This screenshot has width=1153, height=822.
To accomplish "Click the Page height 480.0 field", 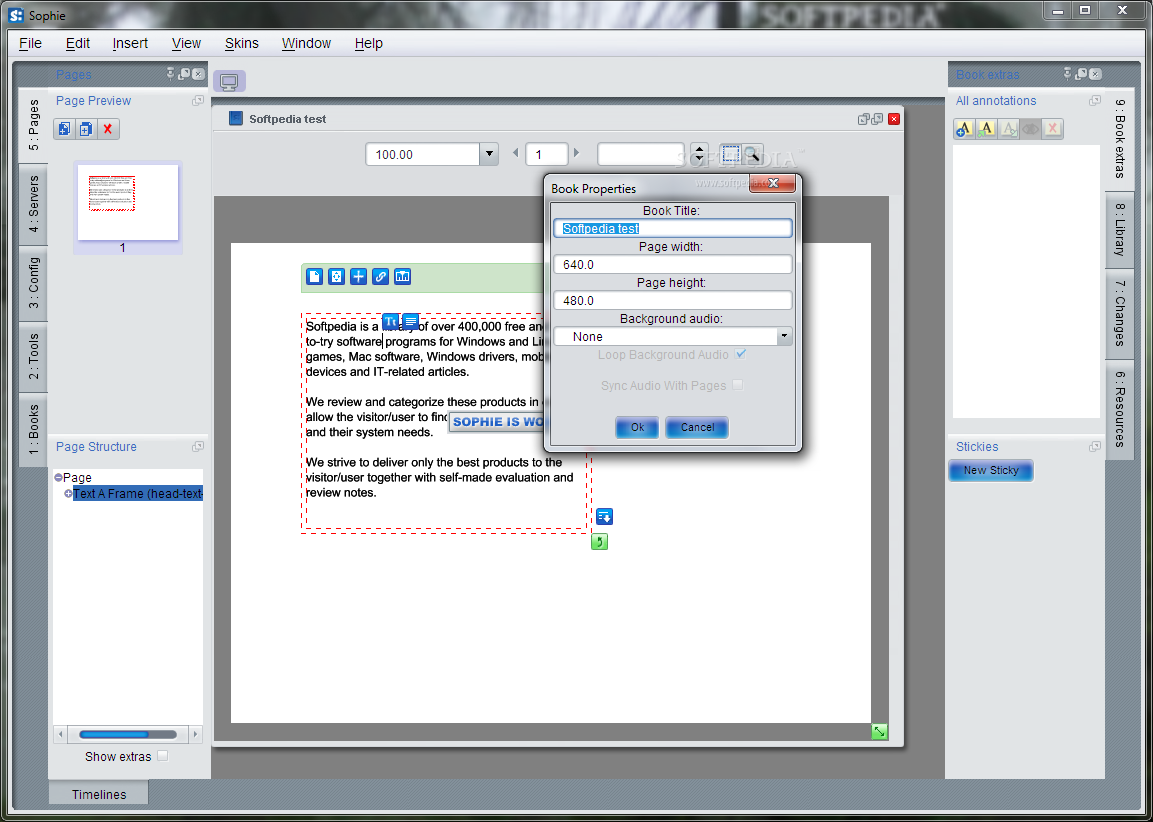I will coord(673,300).
